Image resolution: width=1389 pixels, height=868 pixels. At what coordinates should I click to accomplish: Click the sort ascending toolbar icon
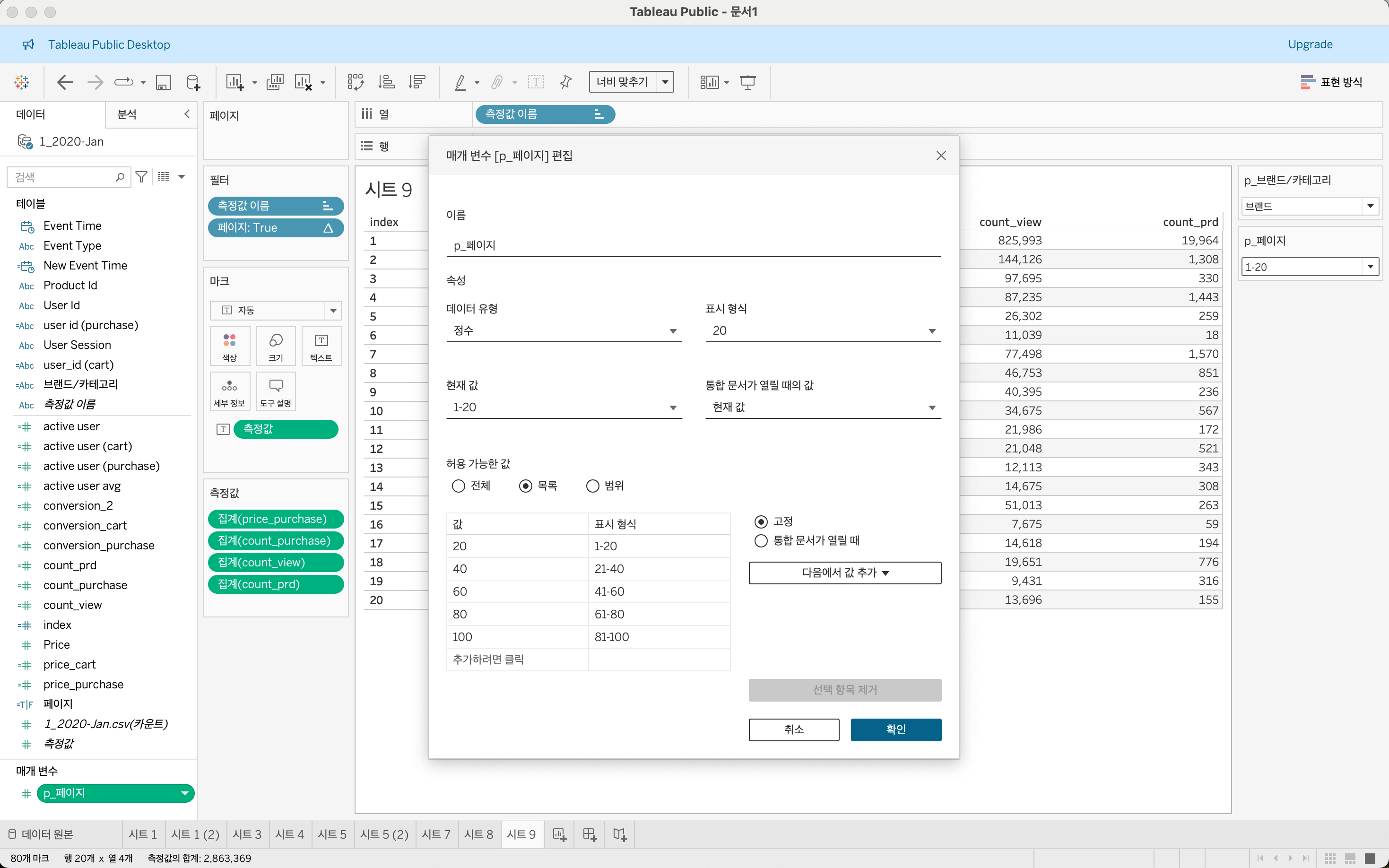(386, 82)
